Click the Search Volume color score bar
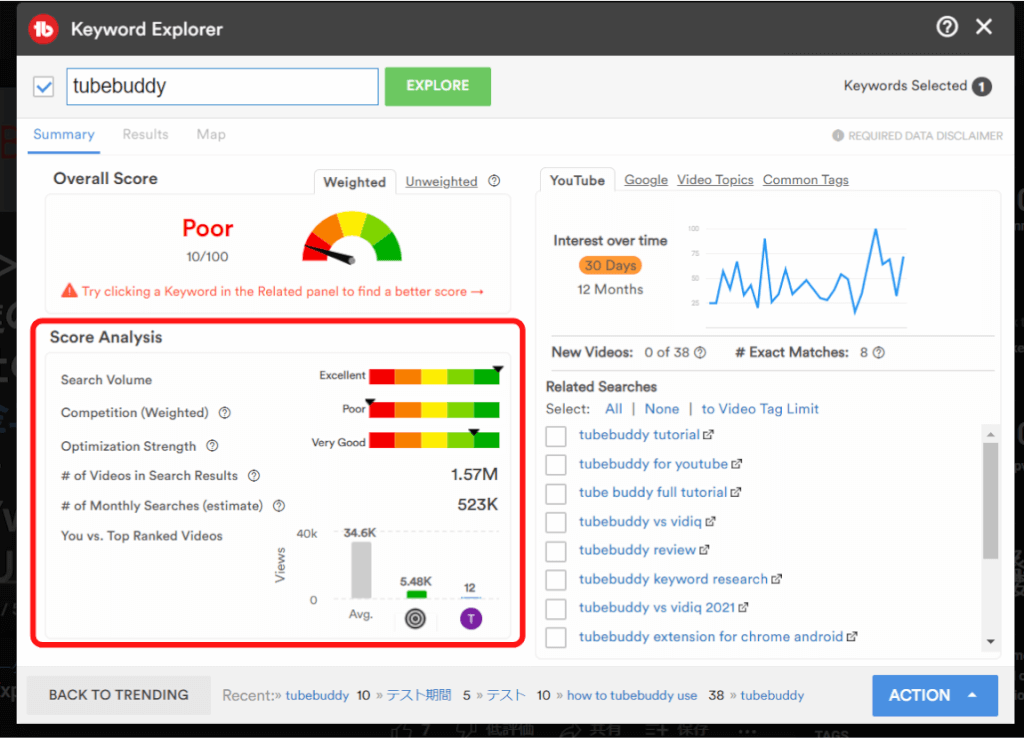 [434, 376]
